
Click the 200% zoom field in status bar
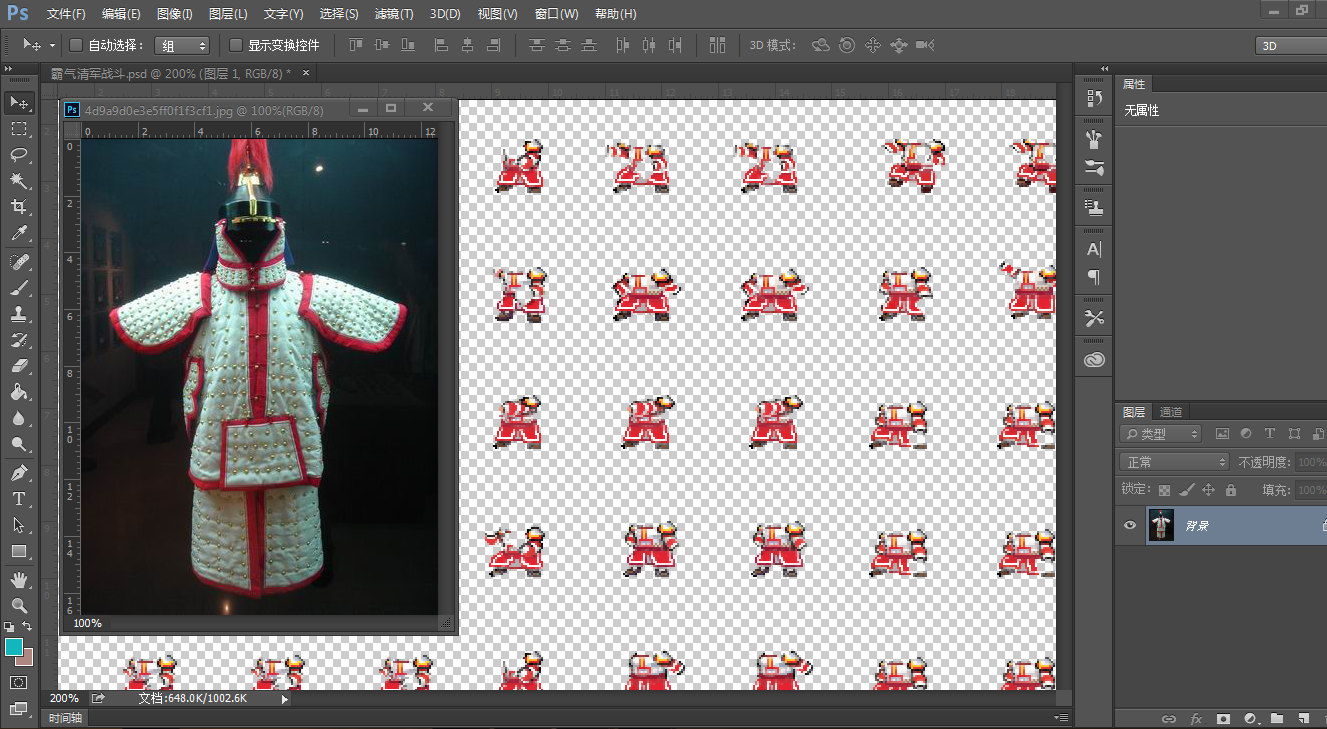pos(64,698)
